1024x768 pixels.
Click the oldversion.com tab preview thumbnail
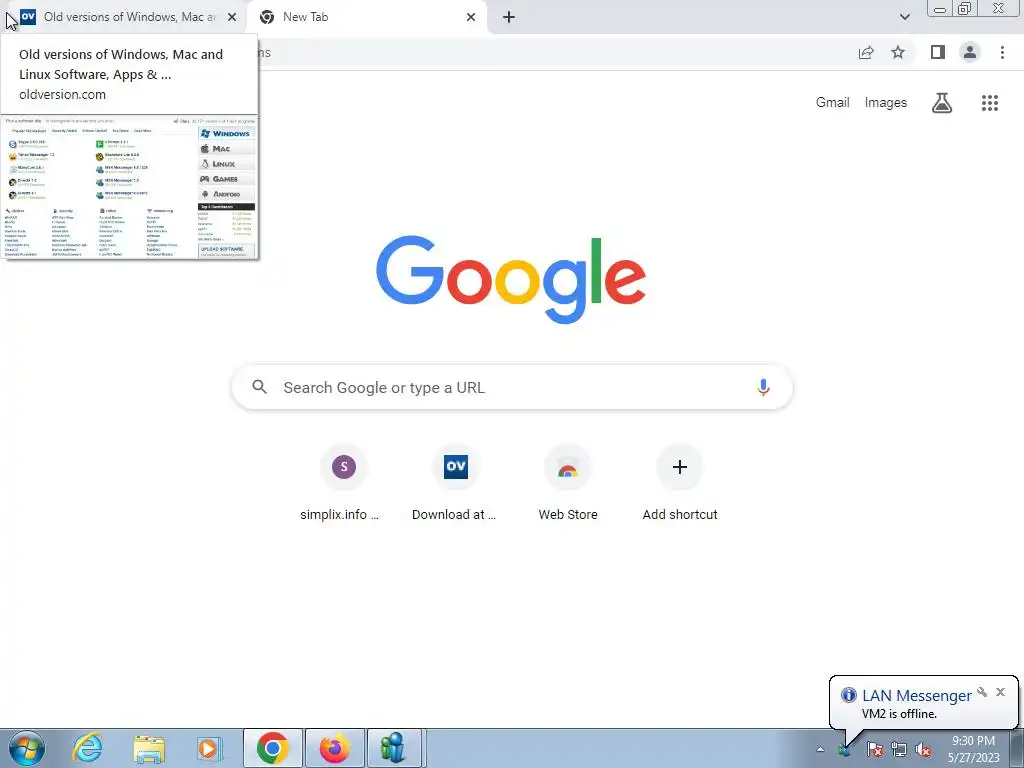(129, 187)
